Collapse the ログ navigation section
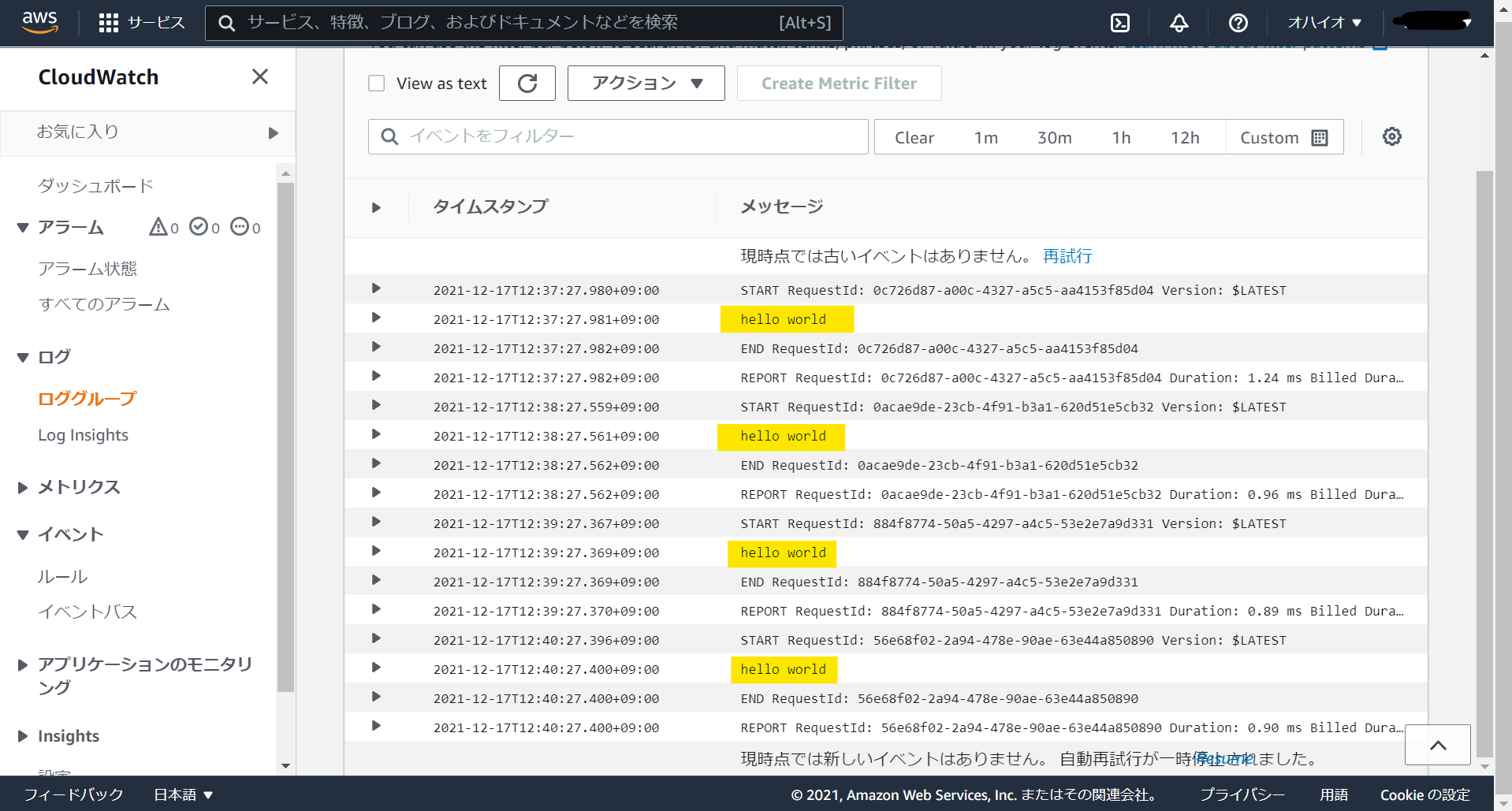The image size is (1512, 811). (x=23, y=357)
